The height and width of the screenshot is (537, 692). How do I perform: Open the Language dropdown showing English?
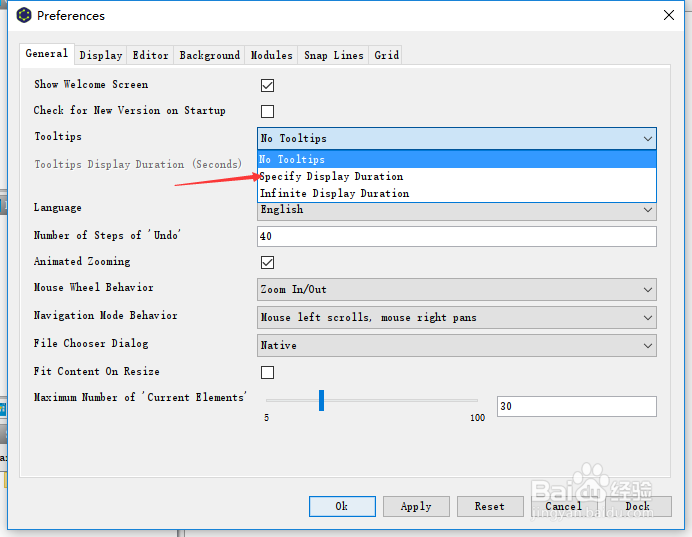pos(457,211)
